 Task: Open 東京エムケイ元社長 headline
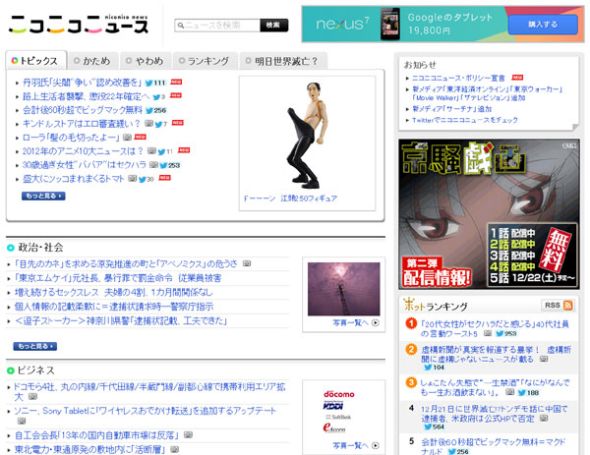(x=118, y=278)
